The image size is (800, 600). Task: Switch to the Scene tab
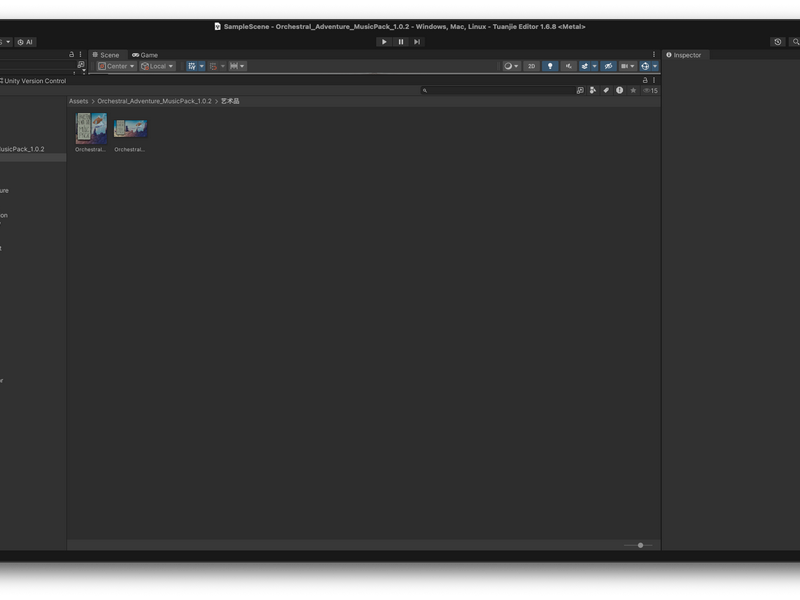coord(106,55)
